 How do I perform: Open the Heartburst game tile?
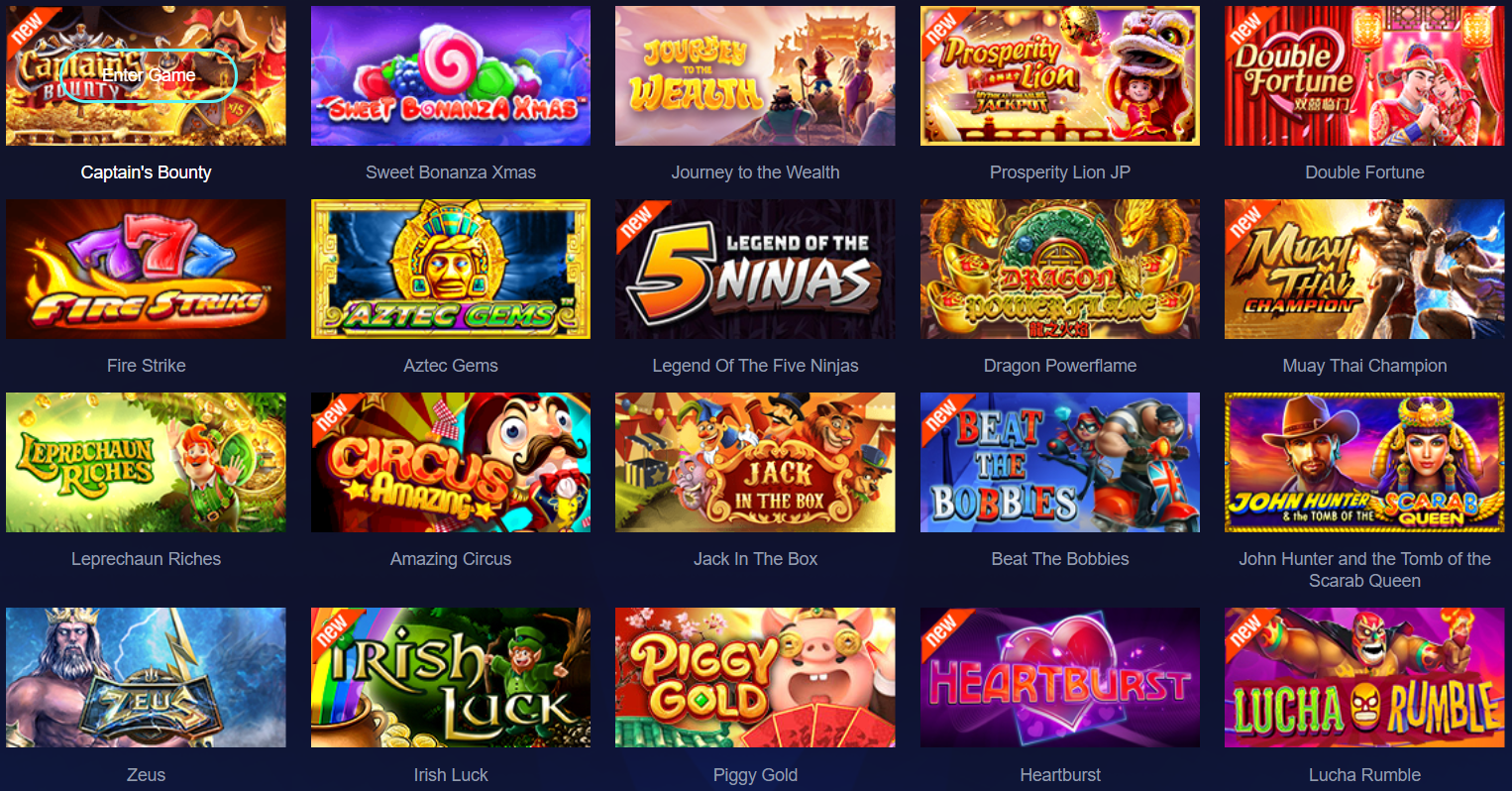point(1060,677)
